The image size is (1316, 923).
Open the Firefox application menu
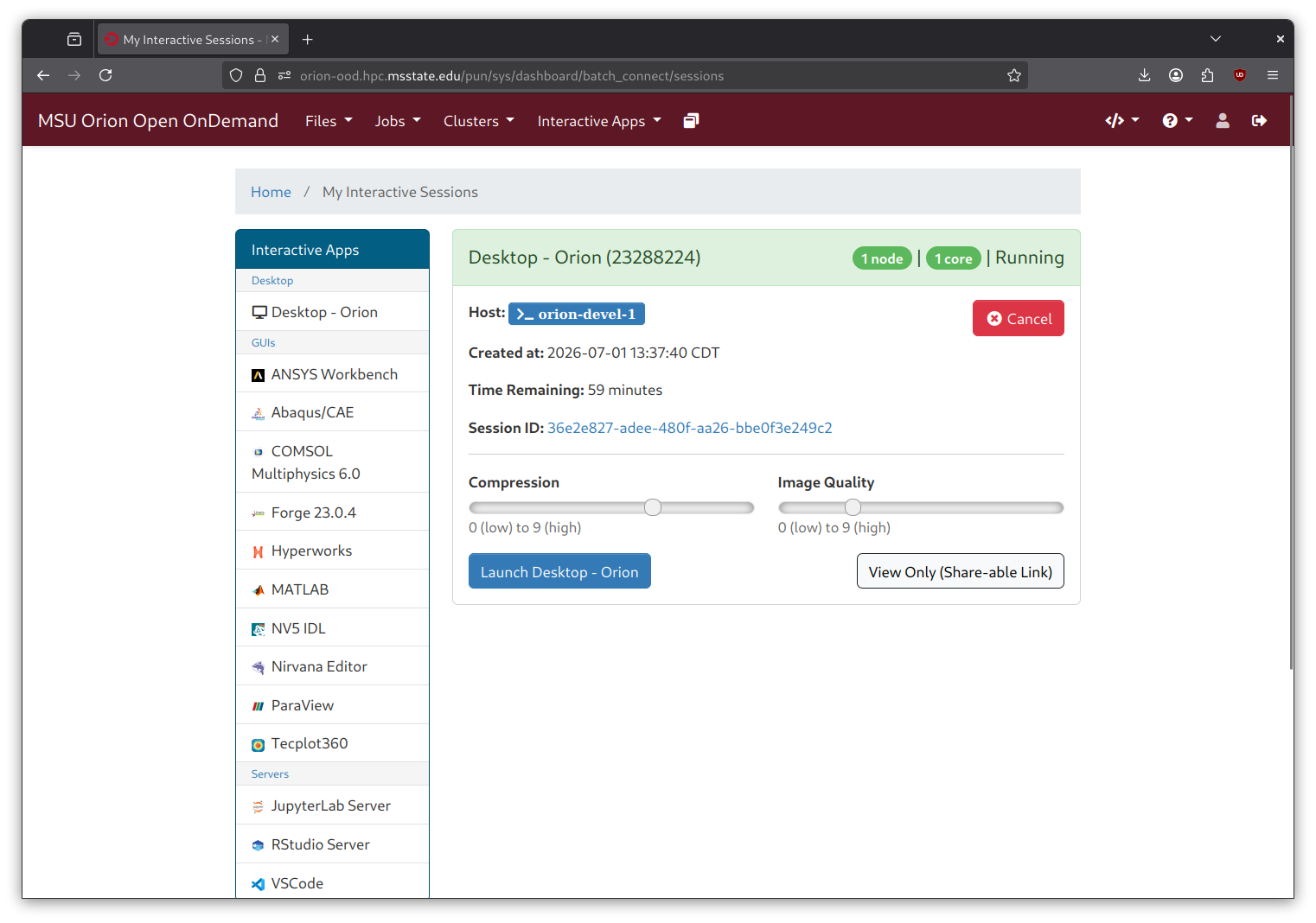1273,75
